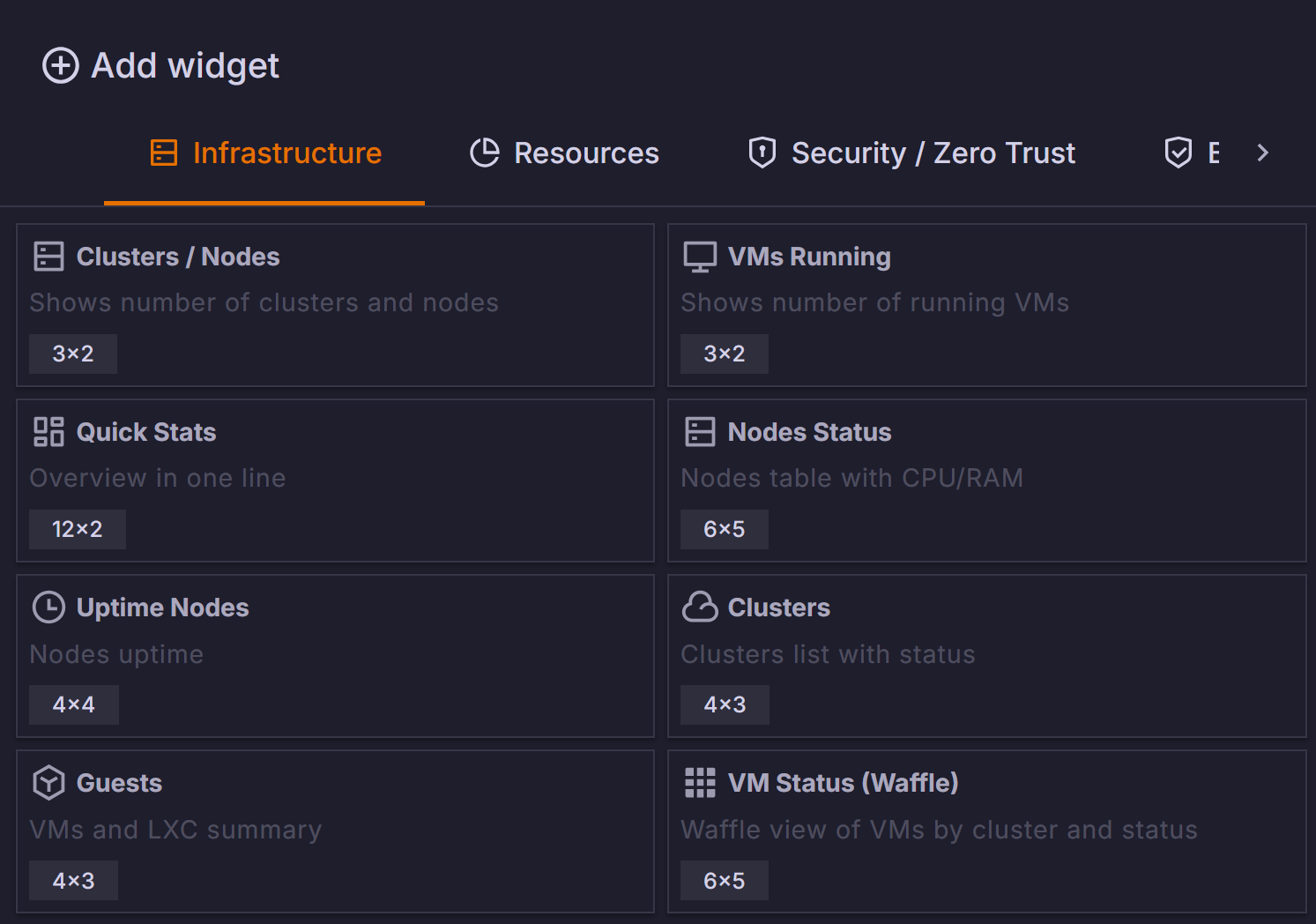The image size is (1316, 924).
Task: Click the cube icon on Guests widget
Action: pos(48,782)
